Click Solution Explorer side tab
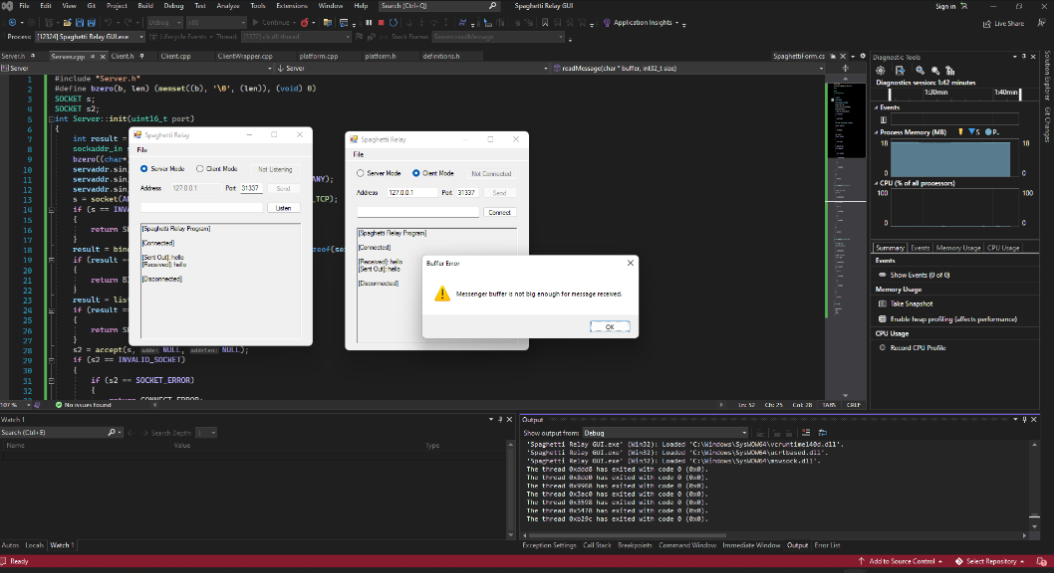The height and width of the screenshot is (573, 1054). pos(1047,75)
